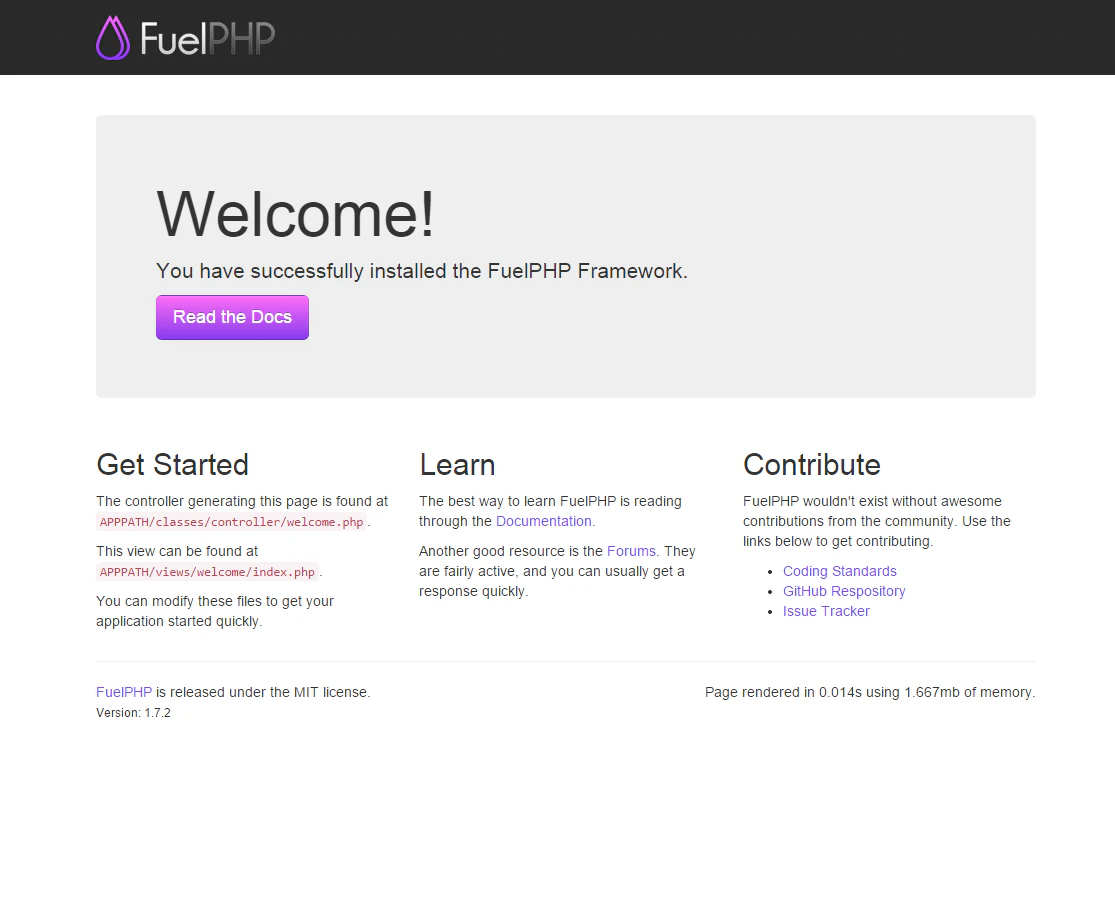Image resolution: width=1115 pixels, height=918 pixels.
Task: Go to the GitHub Respository link
Action: tap(844, 591)
